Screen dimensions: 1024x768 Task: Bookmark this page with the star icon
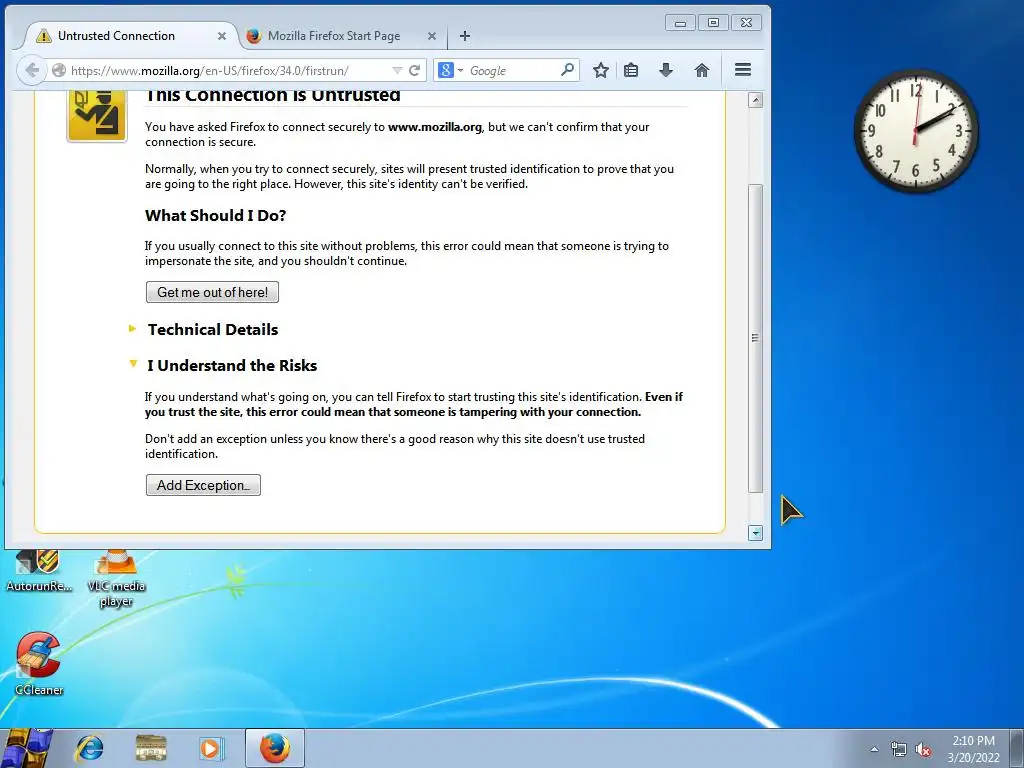coord(601,70)
